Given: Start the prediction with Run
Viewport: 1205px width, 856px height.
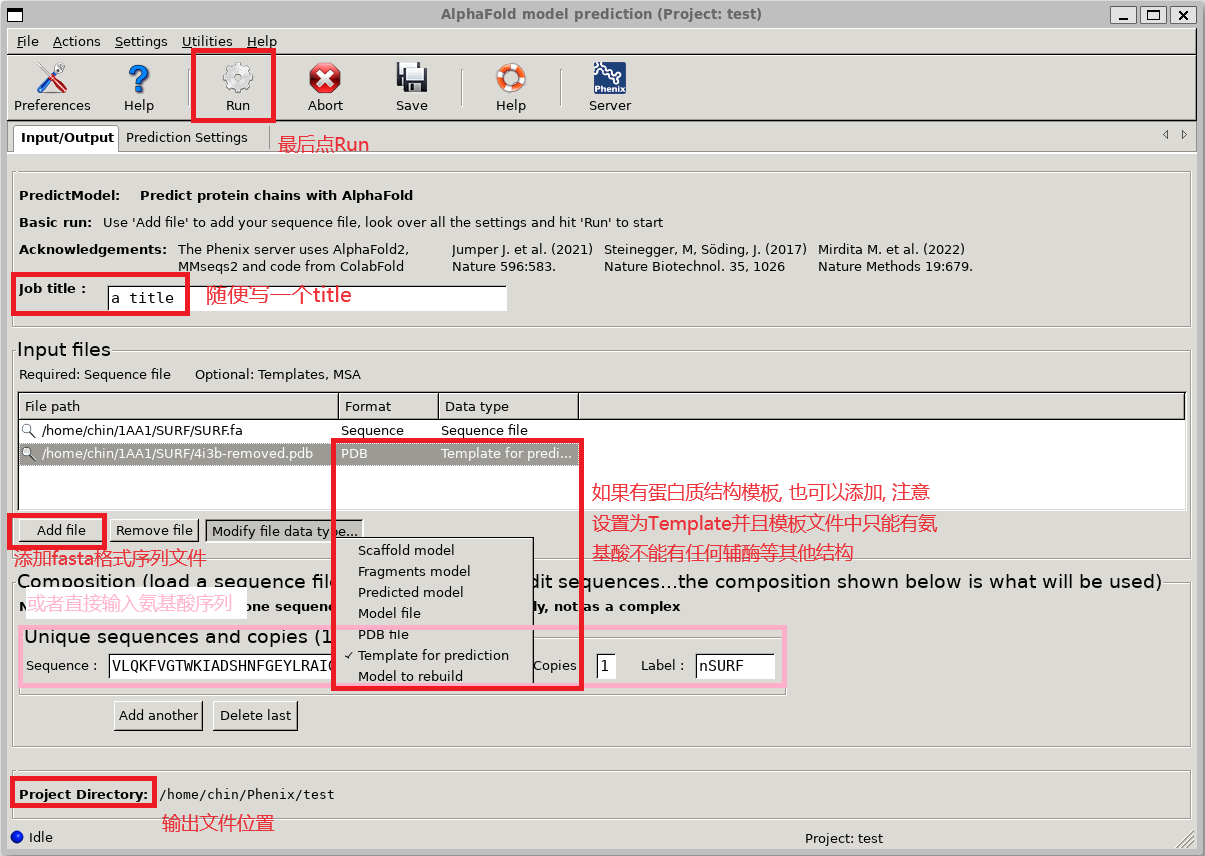Looking at the screenshot, I should (x=237, y=87).
